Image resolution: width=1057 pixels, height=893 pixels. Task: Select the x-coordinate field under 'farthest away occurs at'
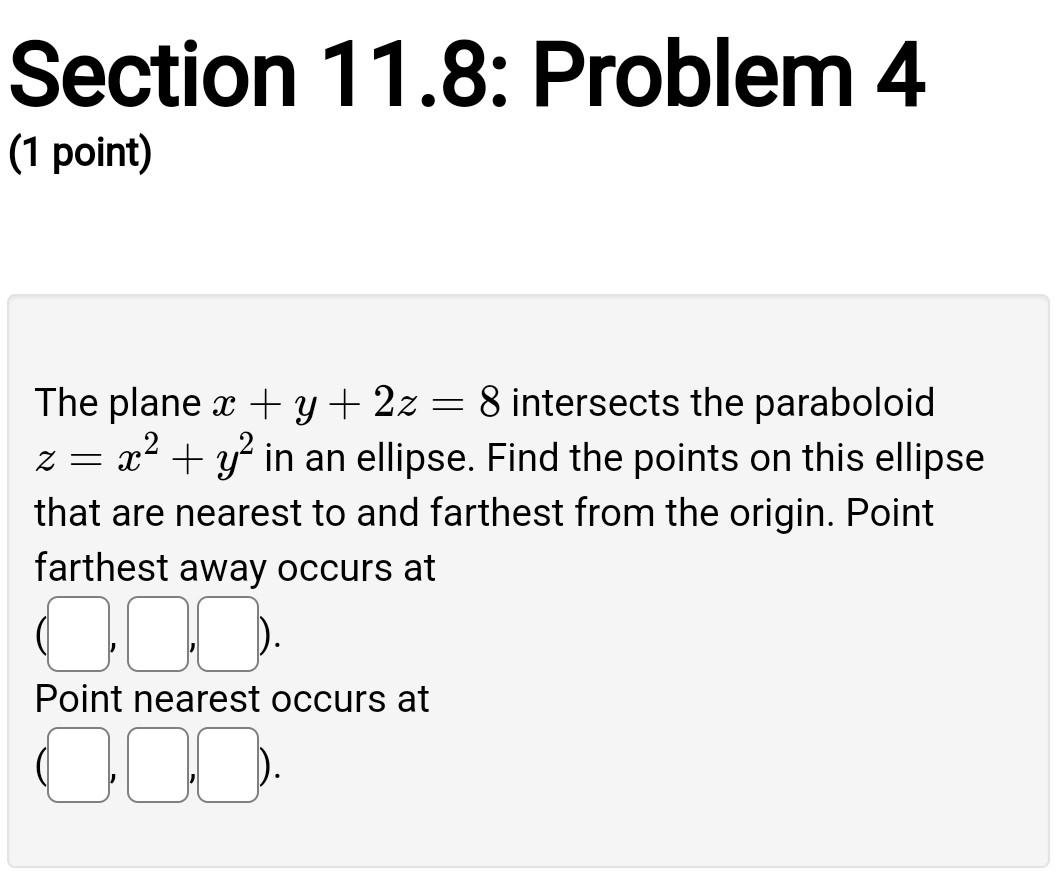coord(78,632)
